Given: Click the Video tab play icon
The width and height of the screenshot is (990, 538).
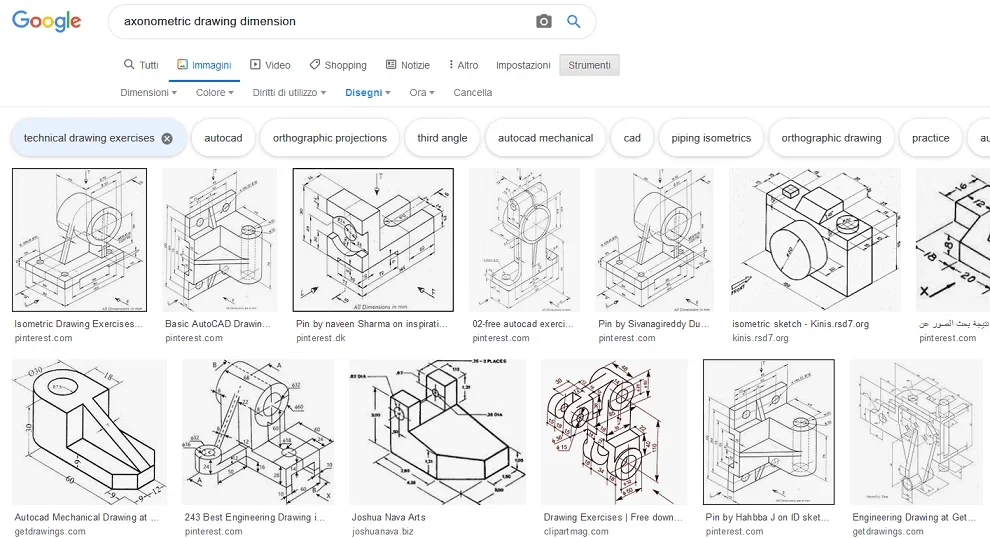Looking at the screenshot, I should [255, 64].
